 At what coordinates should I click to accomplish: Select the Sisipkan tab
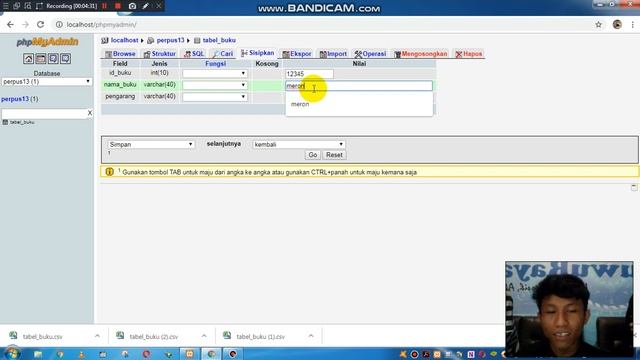258,53
